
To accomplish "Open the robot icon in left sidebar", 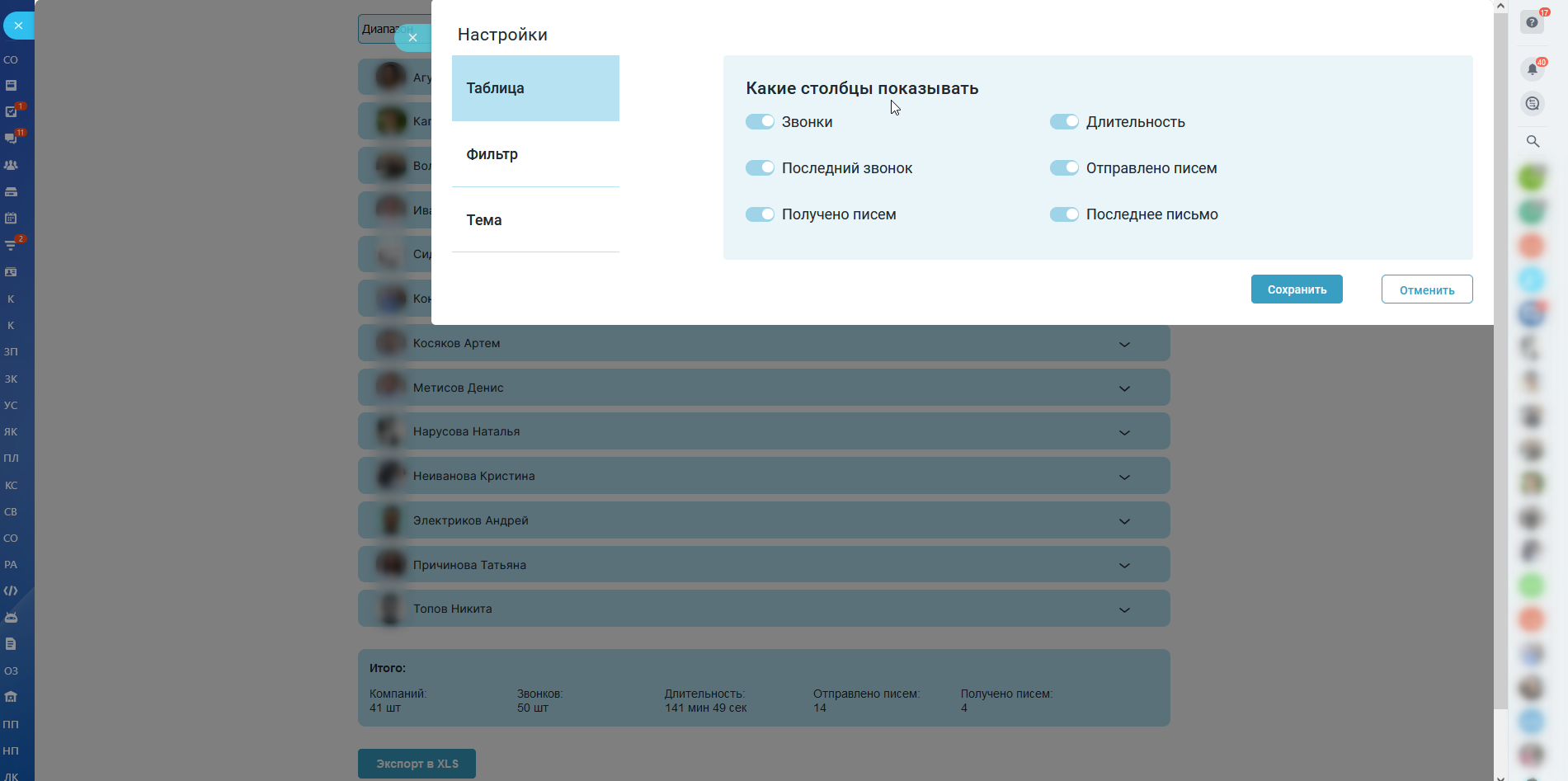I will pos(11,618).
